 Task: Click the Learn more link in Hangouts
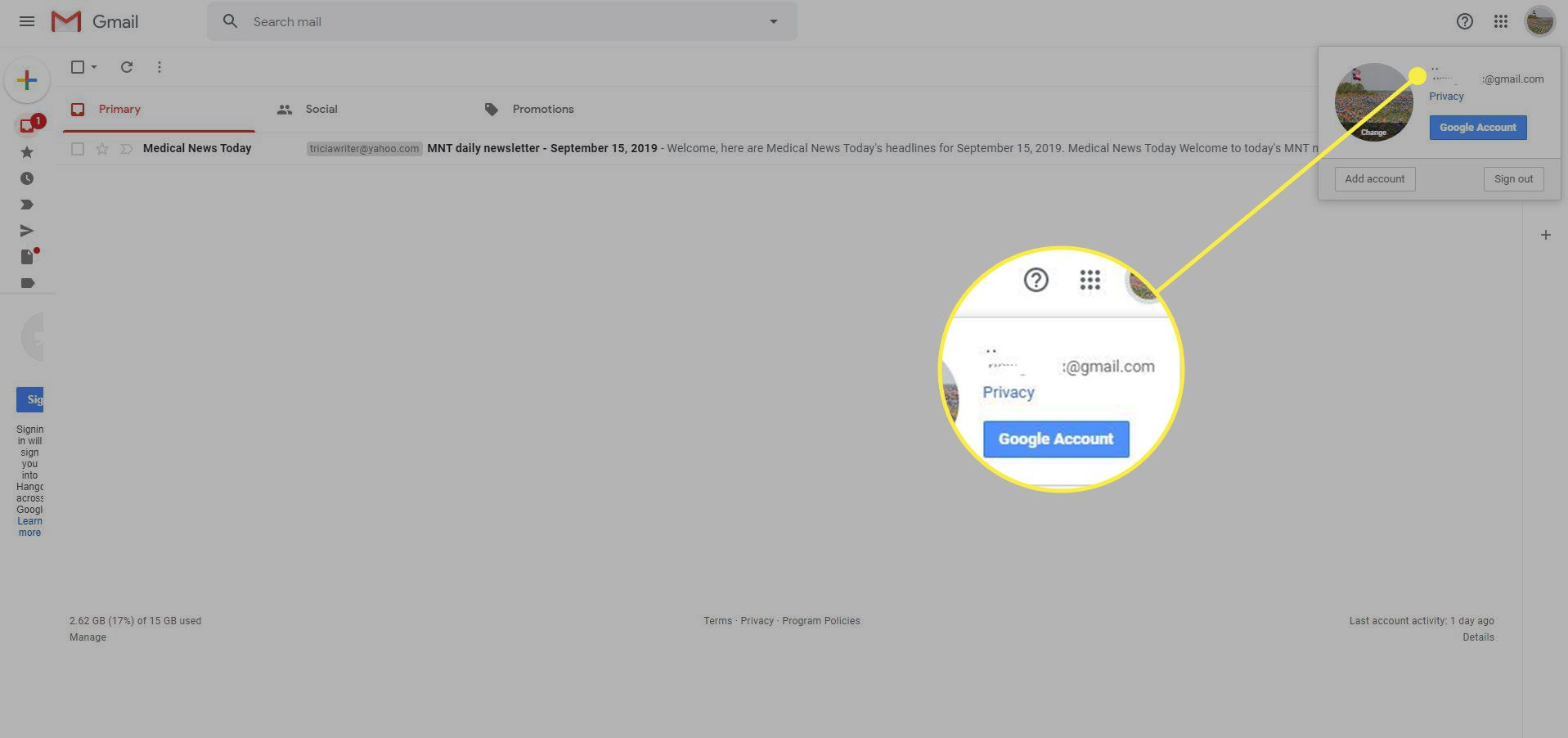point(30,527)
